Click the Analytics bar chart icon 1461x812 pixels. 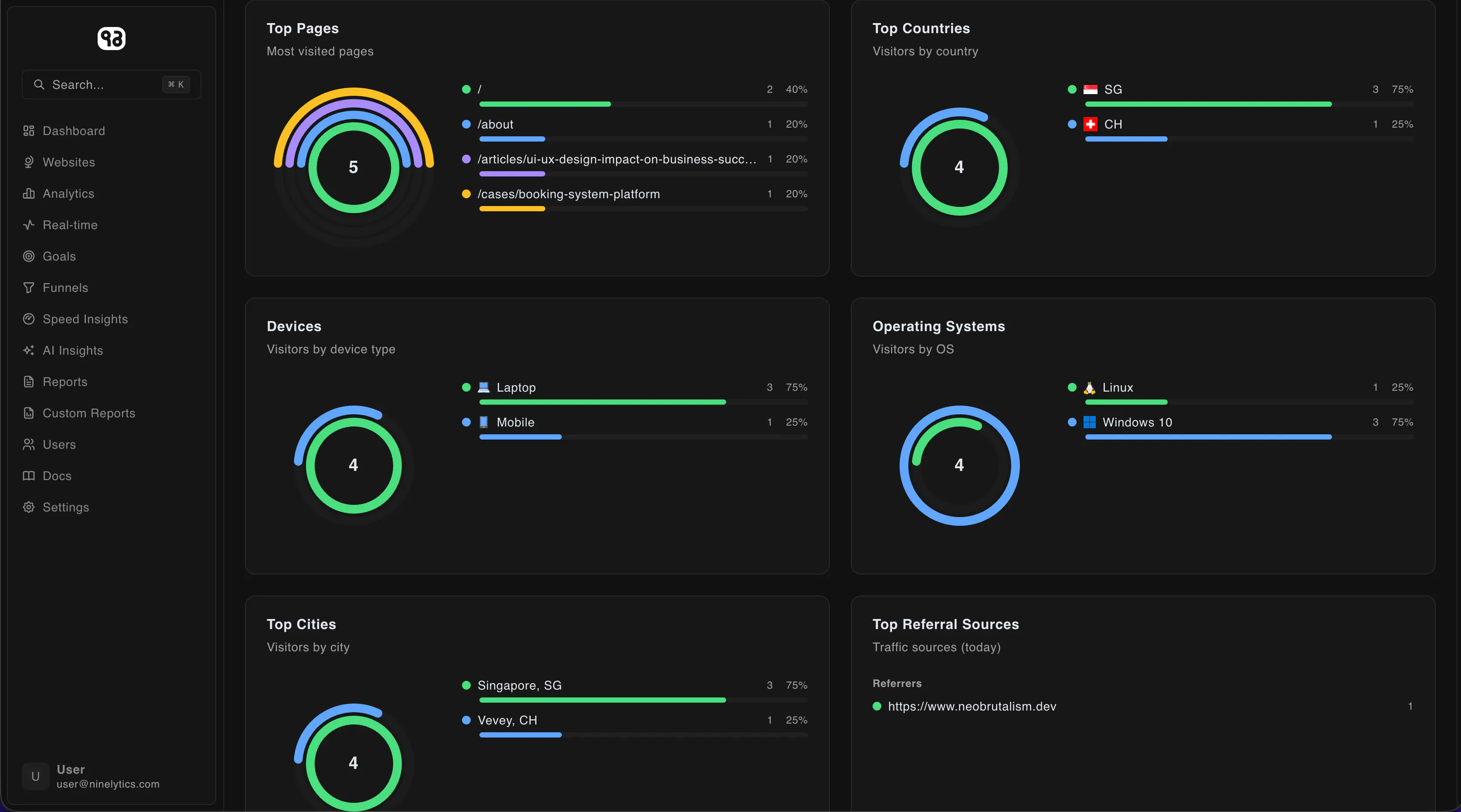click(x=29, y=193)
